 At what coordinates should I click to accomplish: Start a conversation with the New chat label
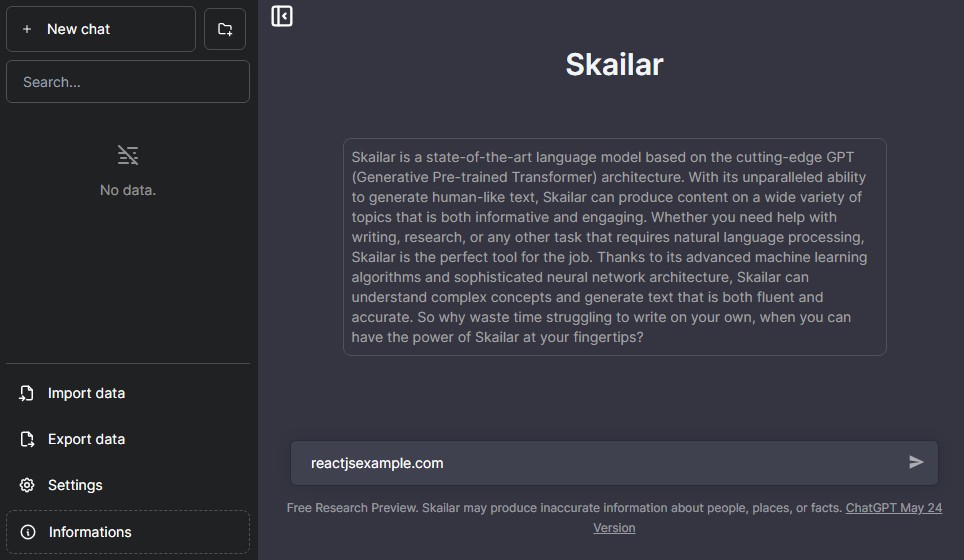(79, 30)
